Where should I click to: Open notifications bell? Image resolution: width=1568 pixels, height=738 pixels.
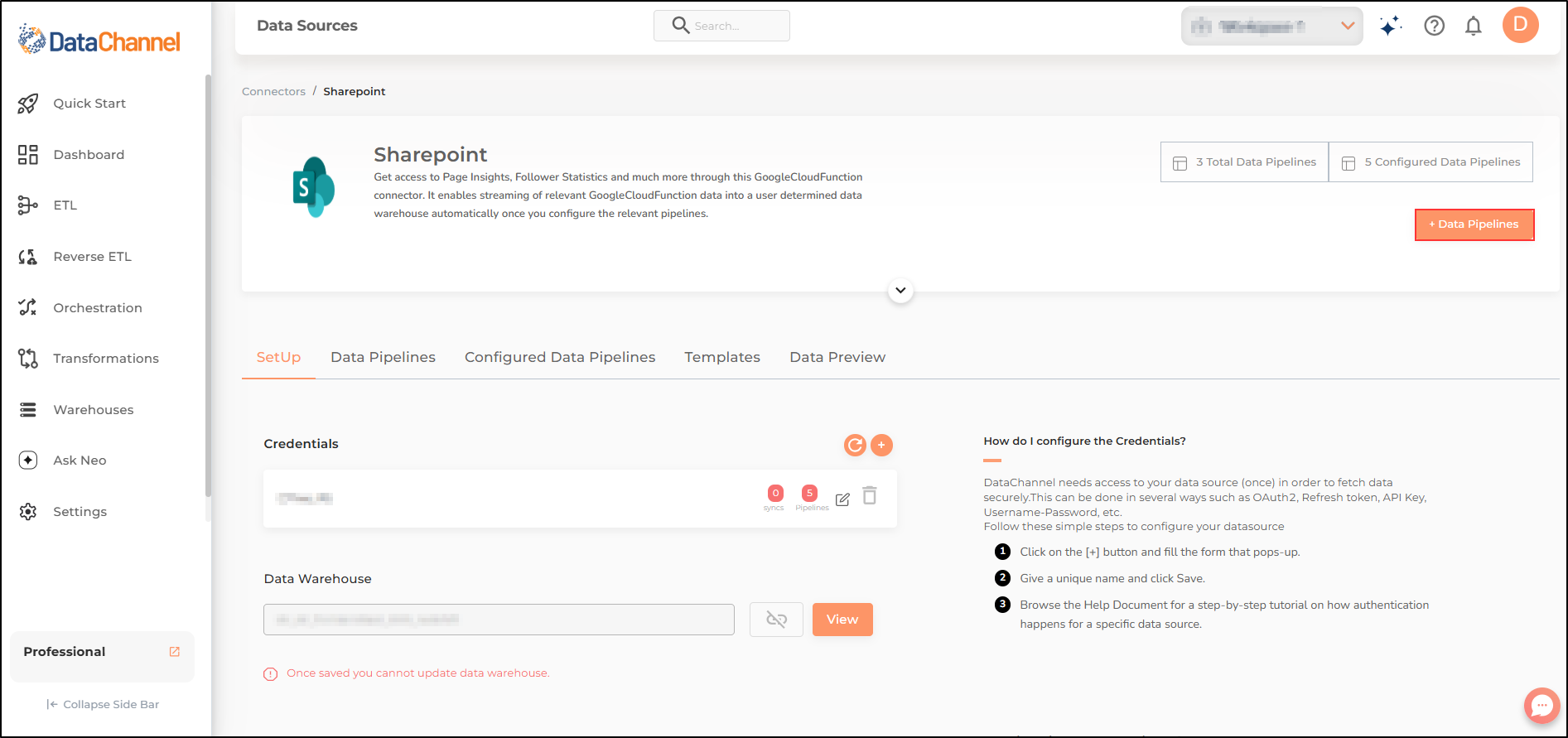(x=1474, y=26)
